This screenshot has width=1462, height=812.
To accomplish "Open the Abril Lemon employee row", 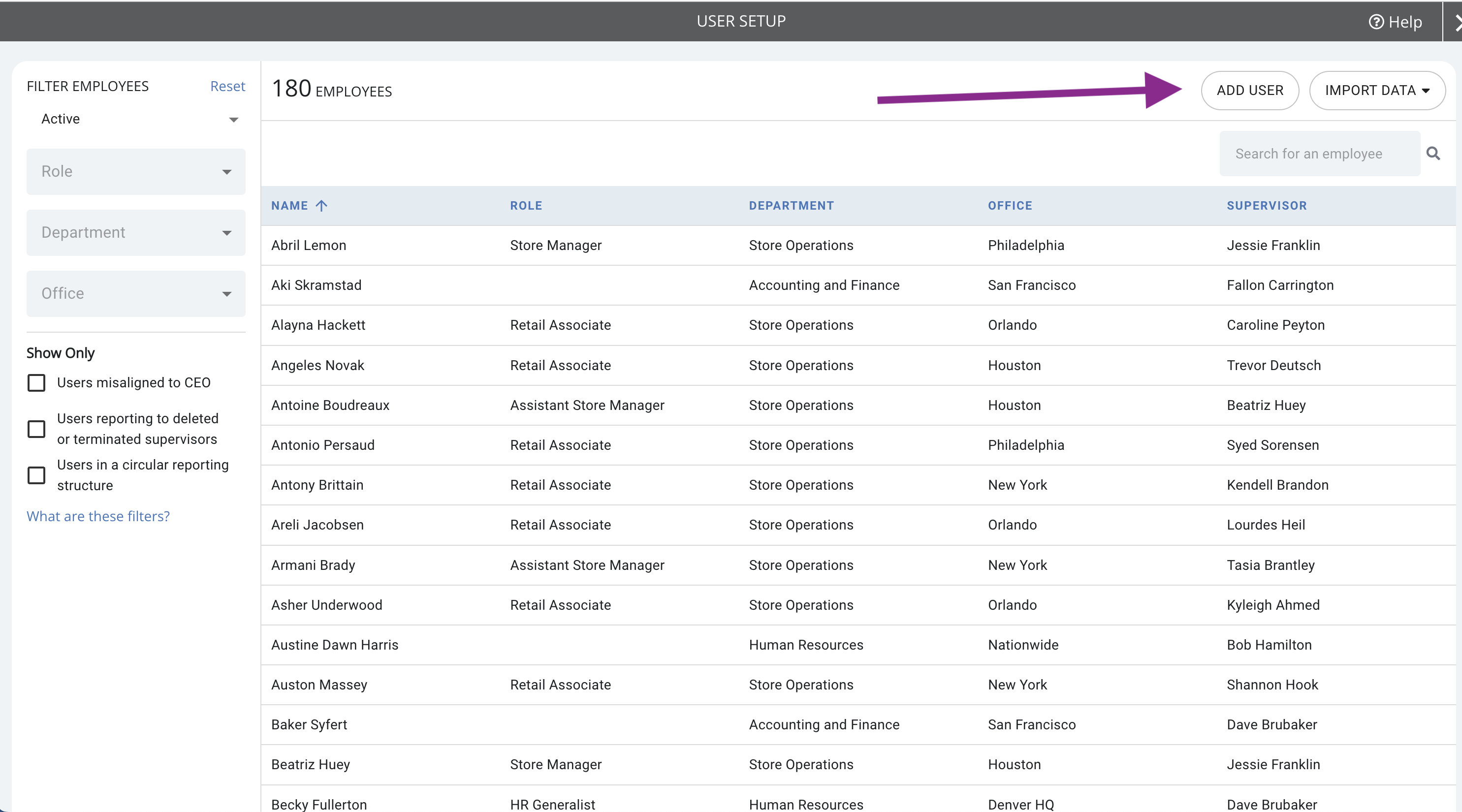I will tap(858, 246).
